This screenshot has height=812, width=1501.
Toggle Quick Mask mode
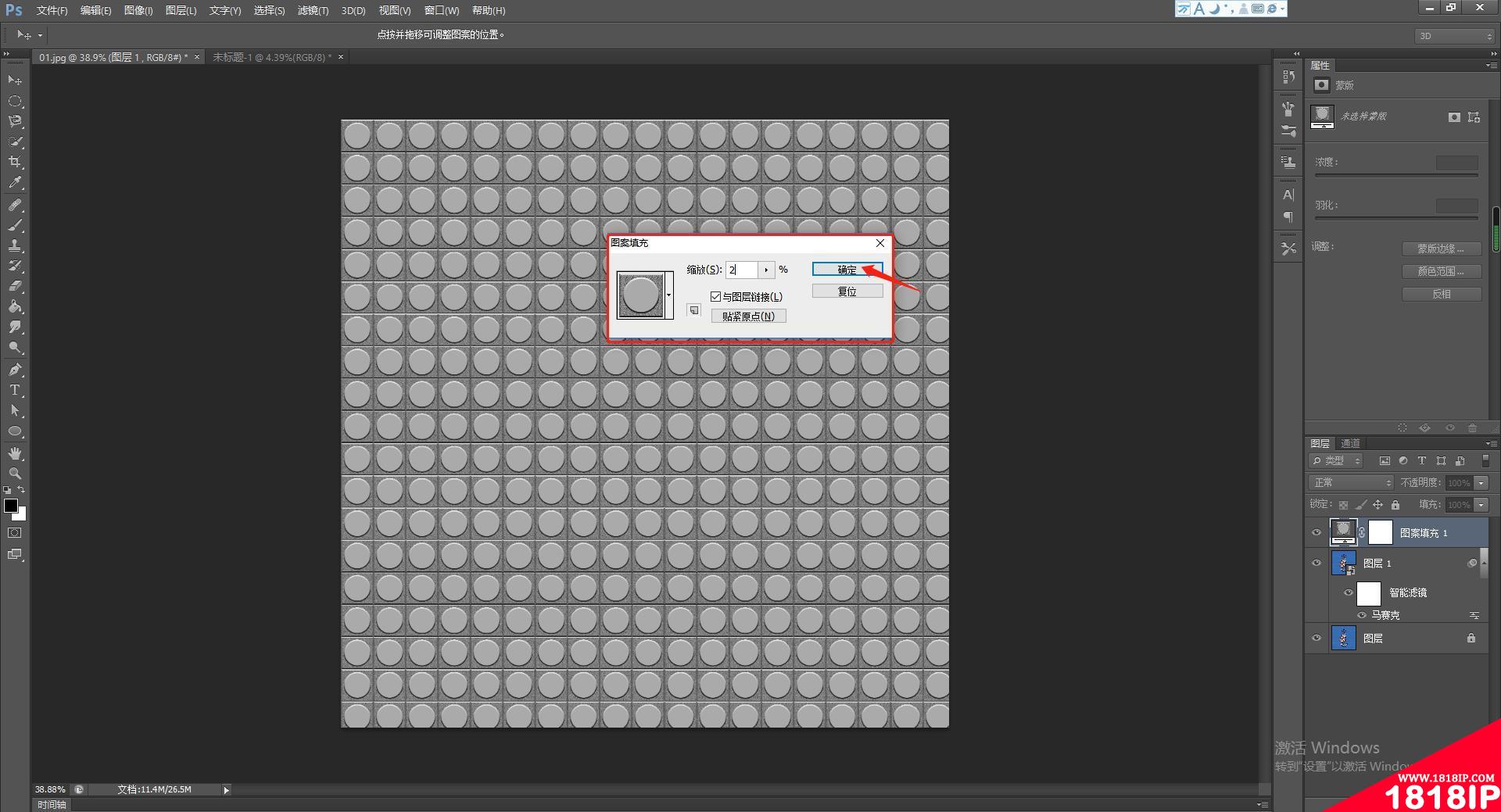15,533
